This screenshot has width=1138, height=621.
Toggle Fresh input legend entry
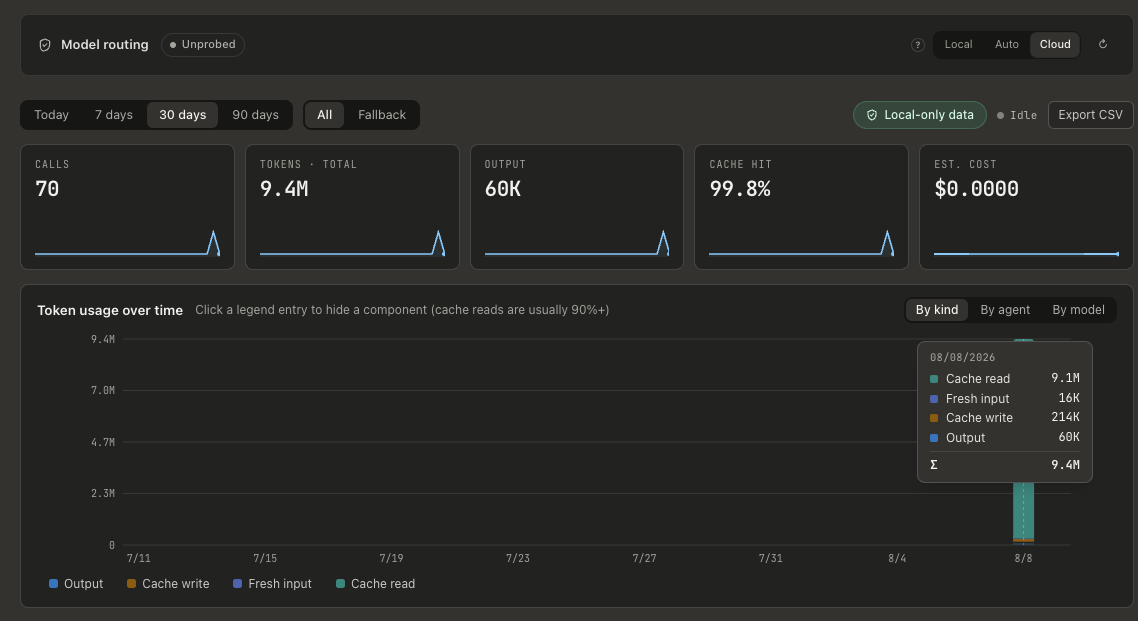click(272, 583)
